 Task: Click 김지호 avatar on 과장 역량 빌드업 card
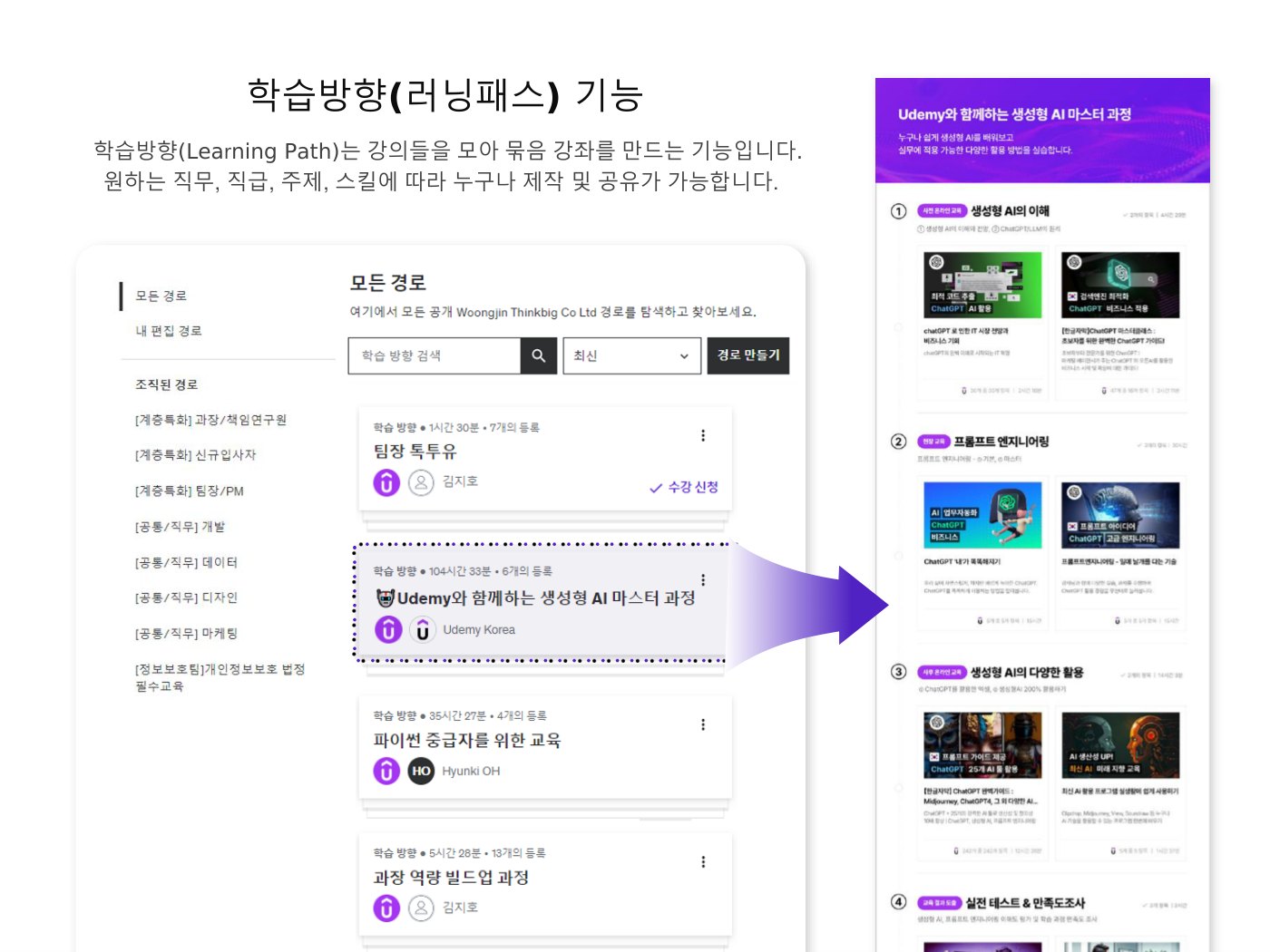[421, 908]
